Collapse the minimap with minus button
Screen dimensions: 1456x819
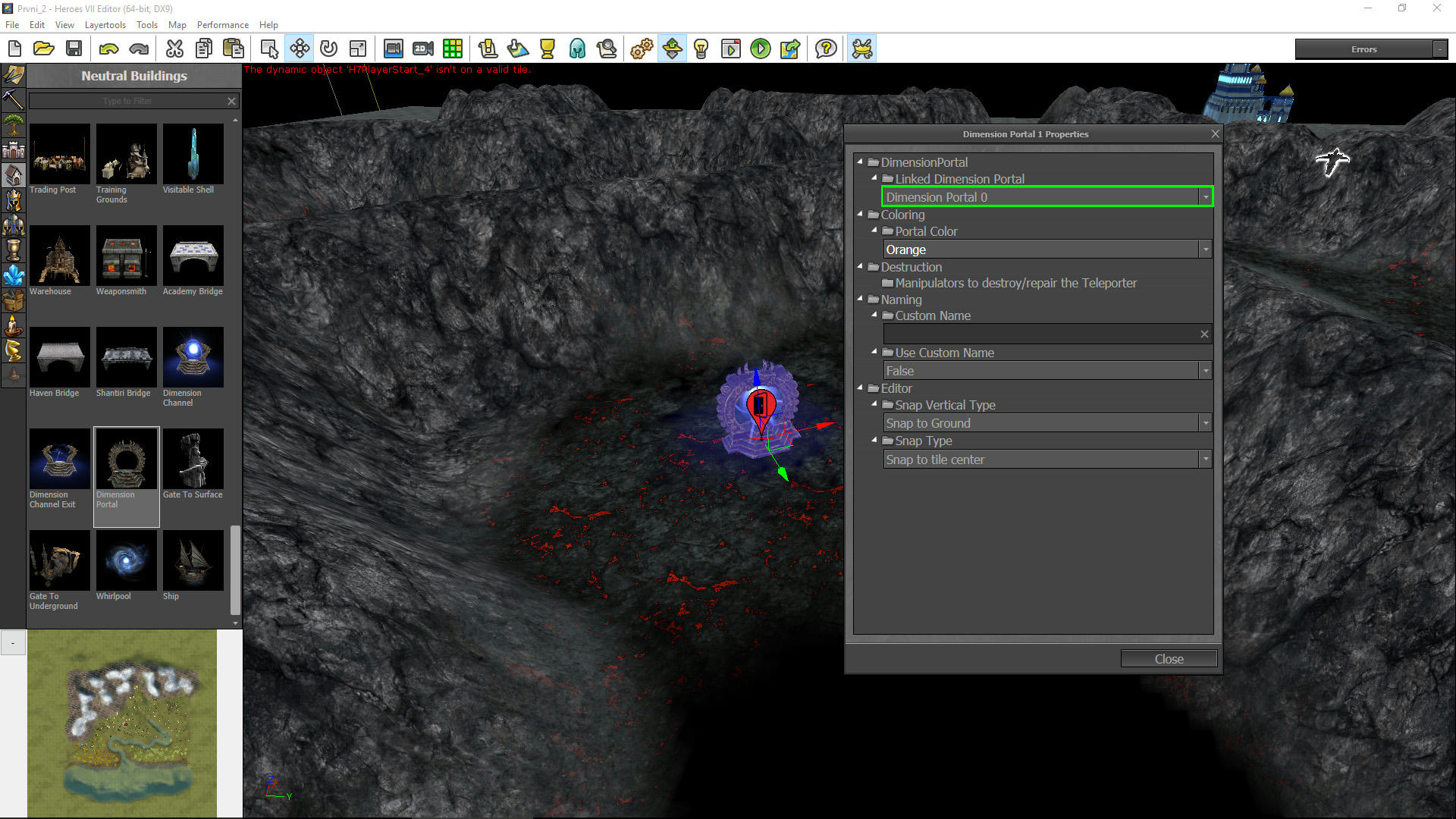(x=13, y=643)
